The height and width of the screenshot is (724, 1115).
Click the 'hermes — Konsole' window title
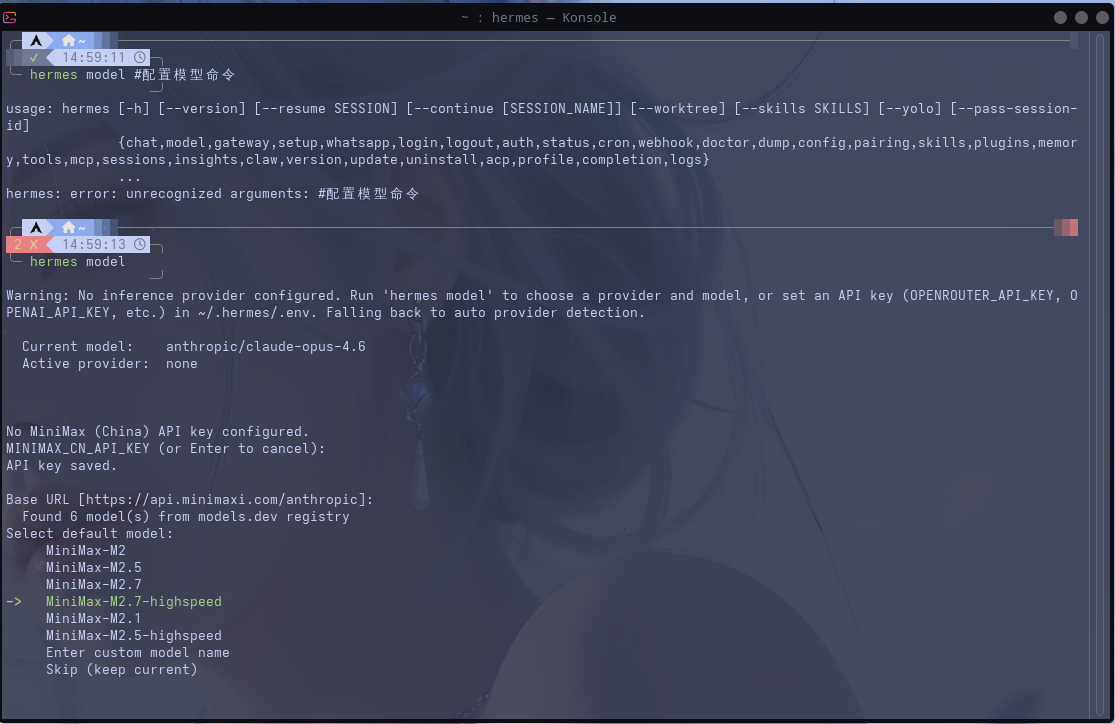coord(538,17)
